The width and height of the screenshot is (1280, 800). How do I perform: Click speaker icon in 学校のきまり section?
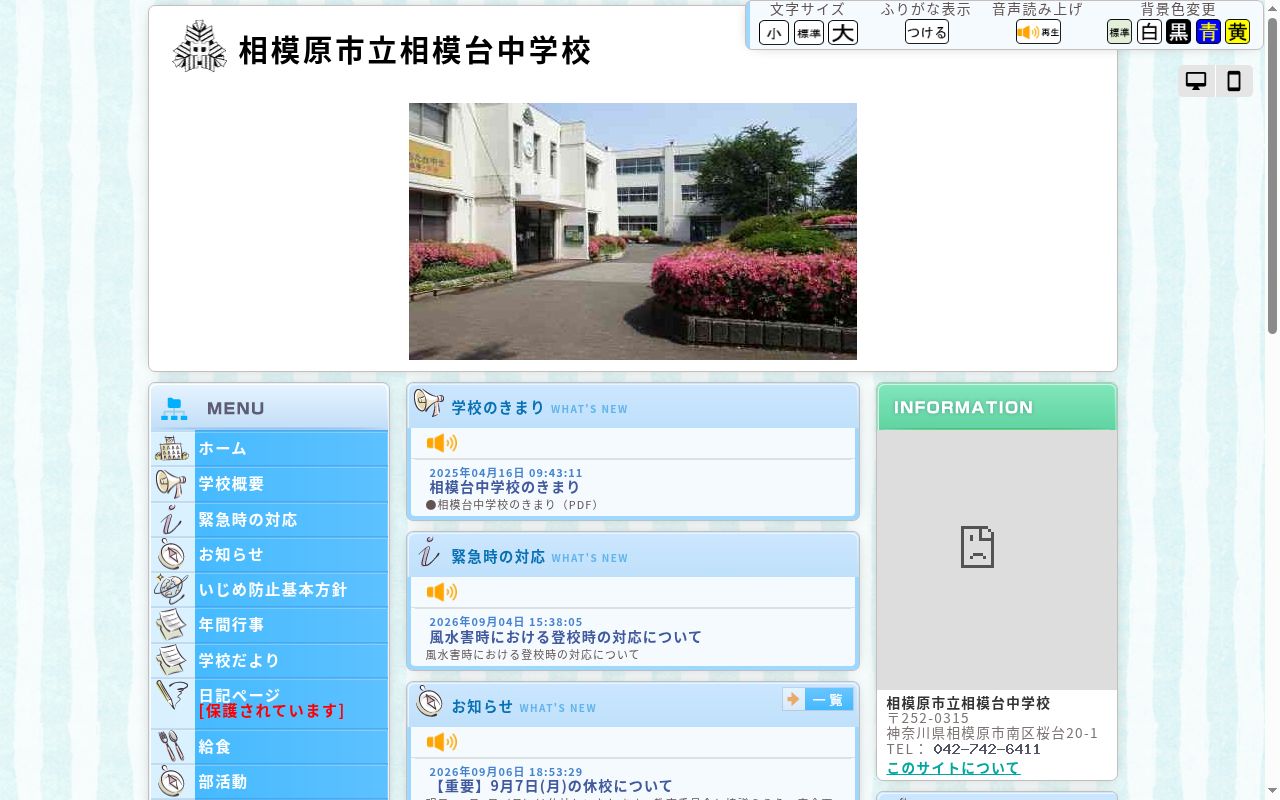[x=442, y=443]
